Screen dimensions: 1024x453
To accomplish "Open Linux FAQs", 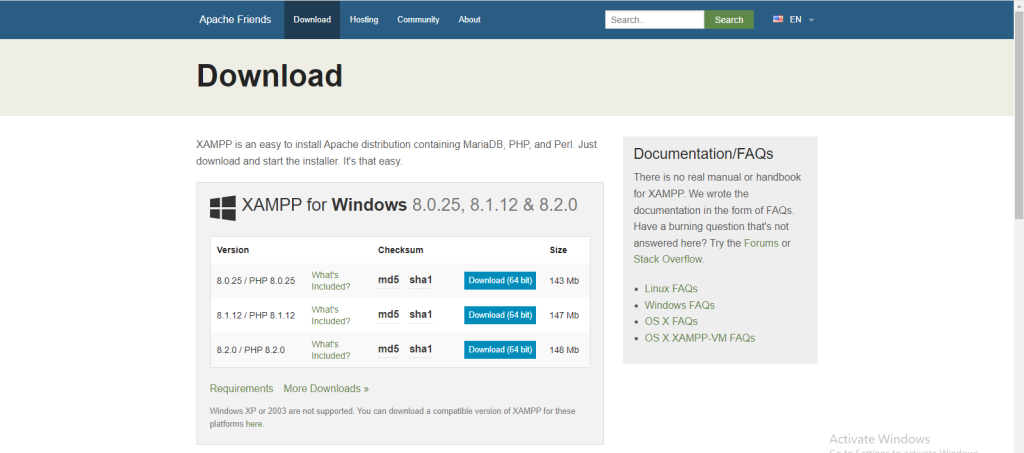I will pyautogui.click(x=671, y=289).
